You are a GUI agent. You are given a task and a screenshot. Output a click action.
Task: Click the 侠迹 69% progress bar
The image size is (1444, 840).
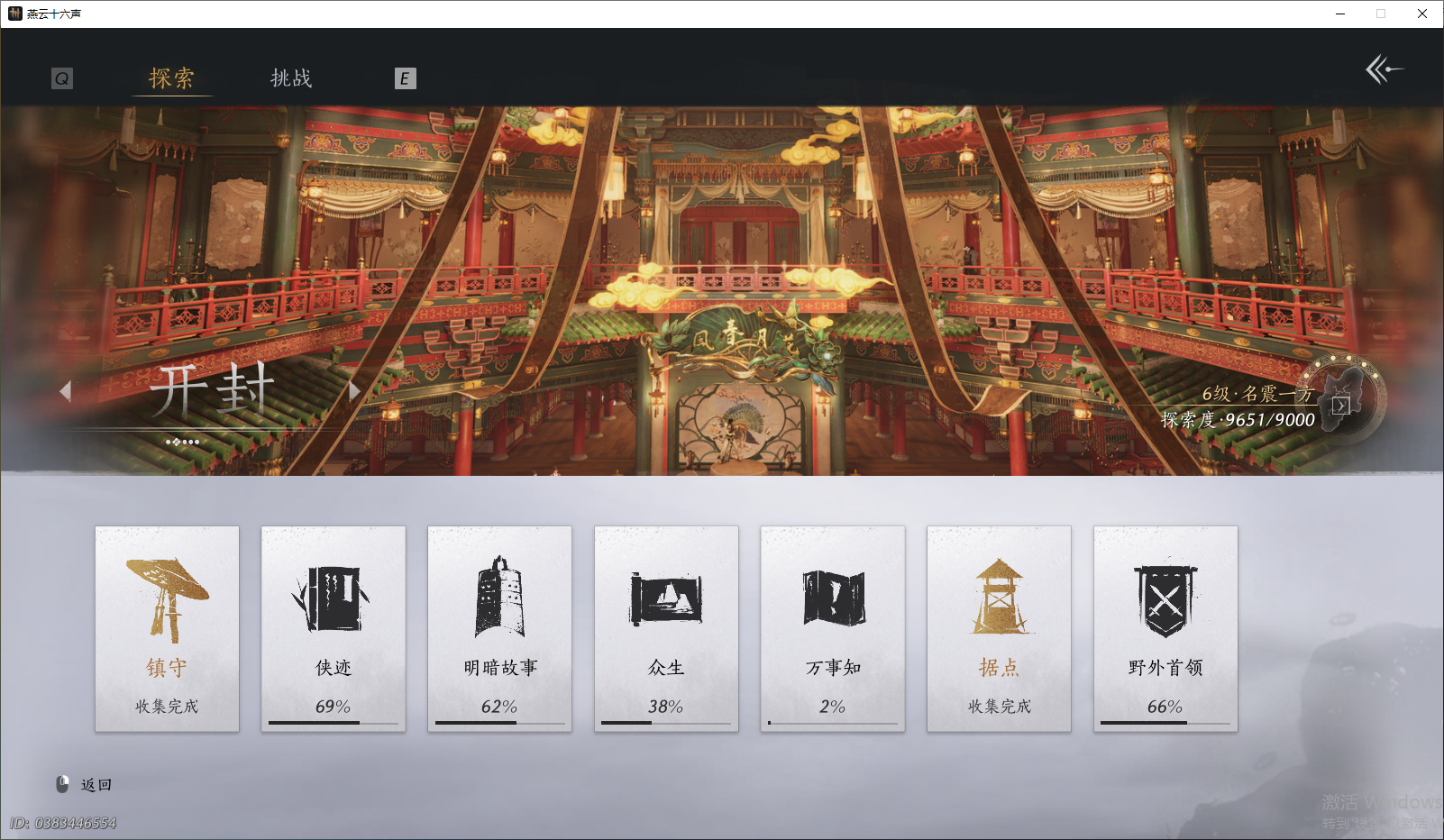click(x=333, y=724)
